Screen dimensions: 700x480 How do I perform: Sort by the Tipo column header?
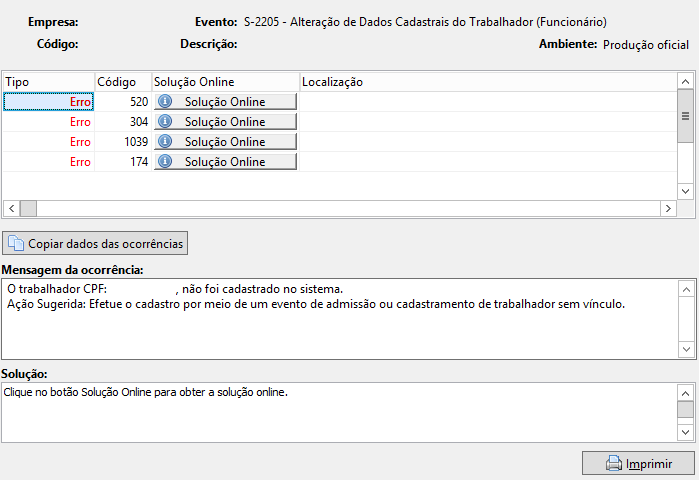[49, 82]
